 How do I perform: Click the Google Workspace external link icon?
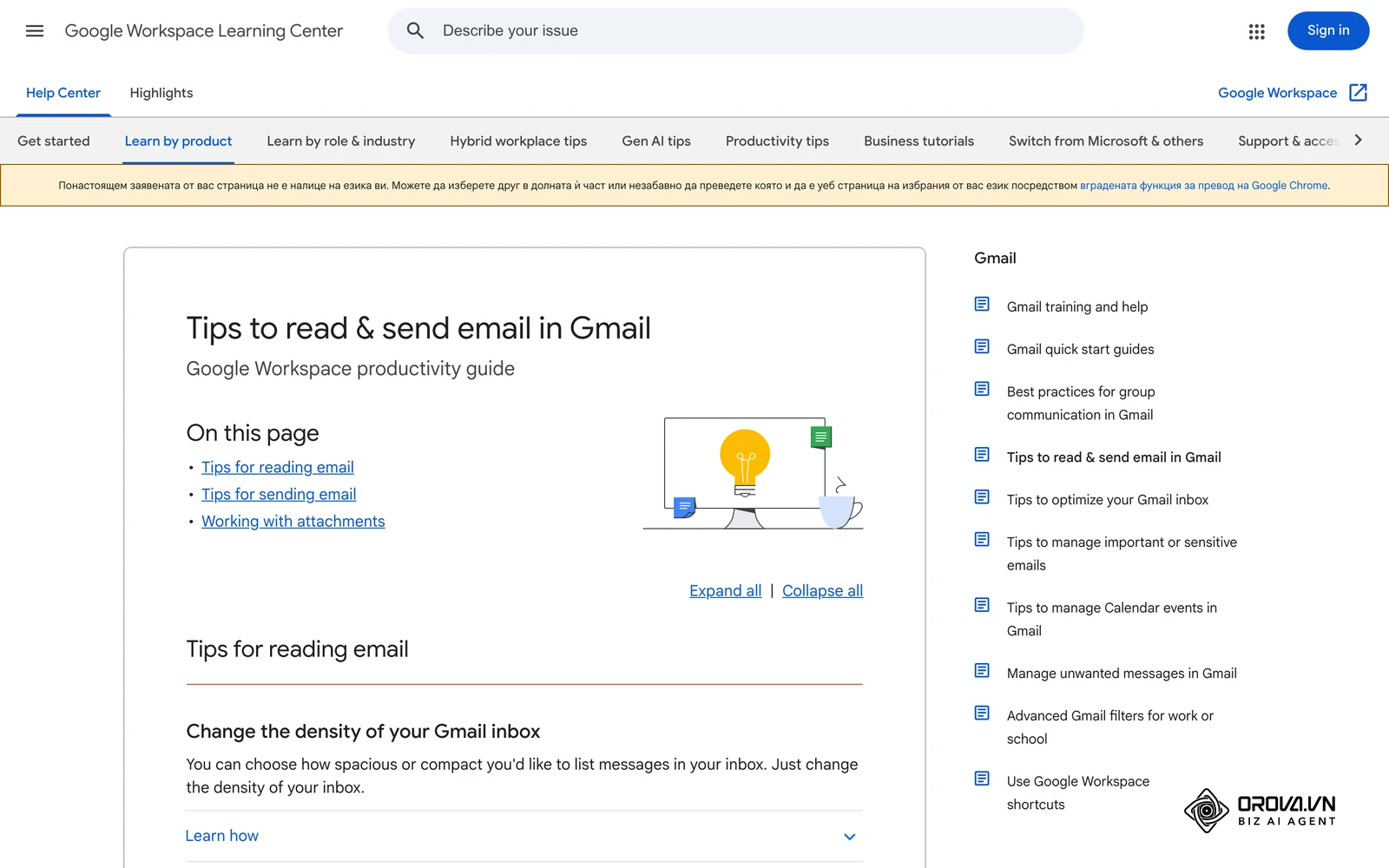1359,93
